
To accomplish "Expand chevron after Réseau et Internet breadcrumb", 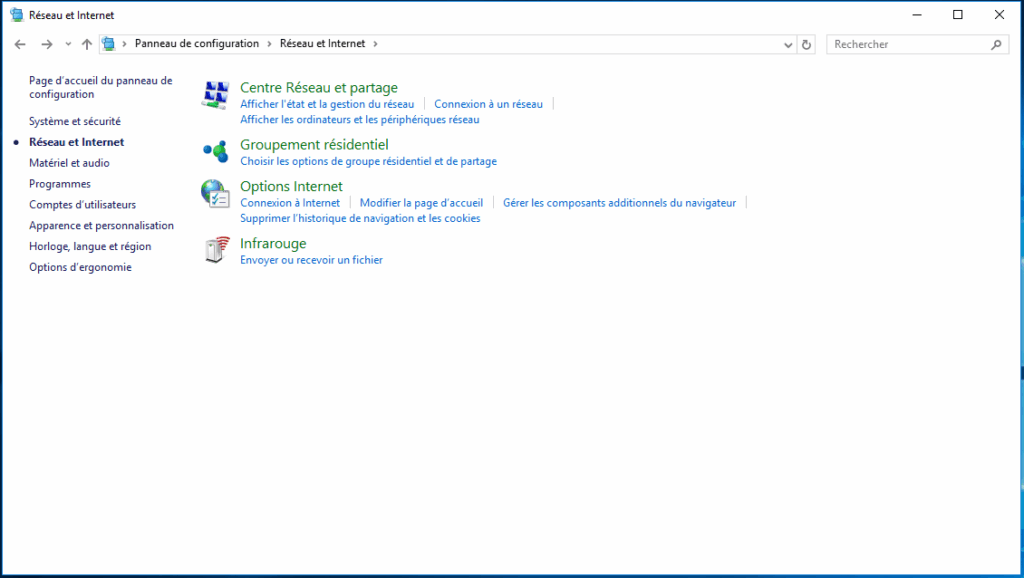I will 375,44.
